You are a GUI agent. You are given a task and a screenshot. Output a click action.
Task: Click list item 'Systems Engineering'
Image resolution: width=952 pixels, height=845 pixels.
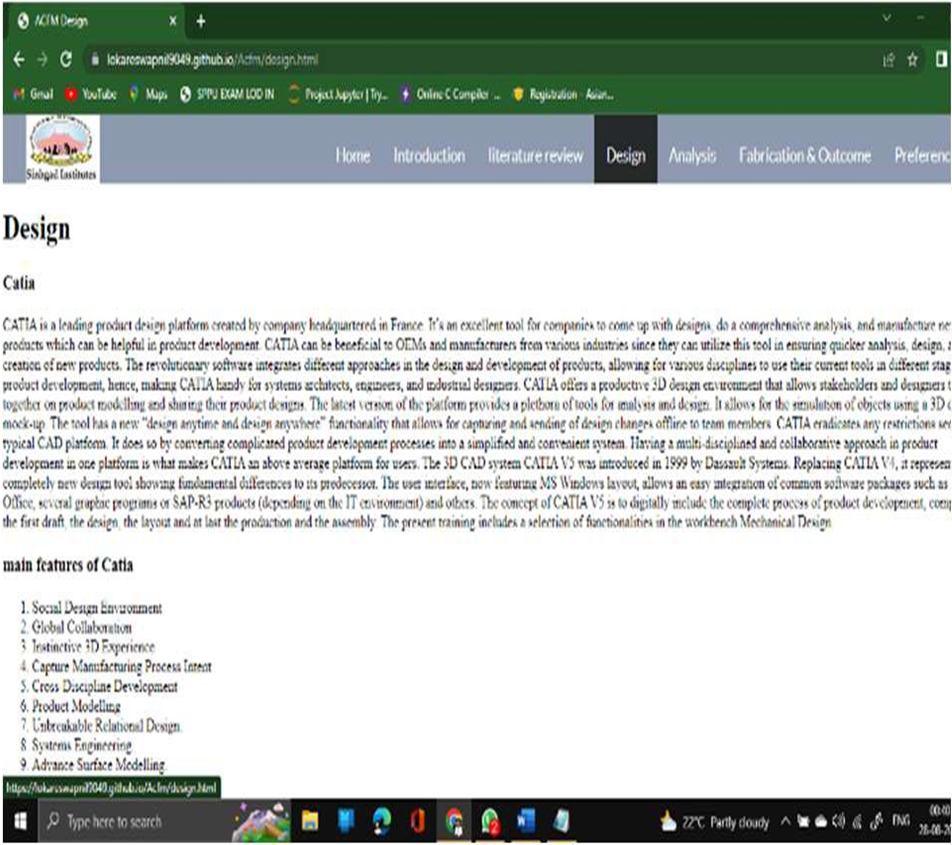tap(81, 745)
